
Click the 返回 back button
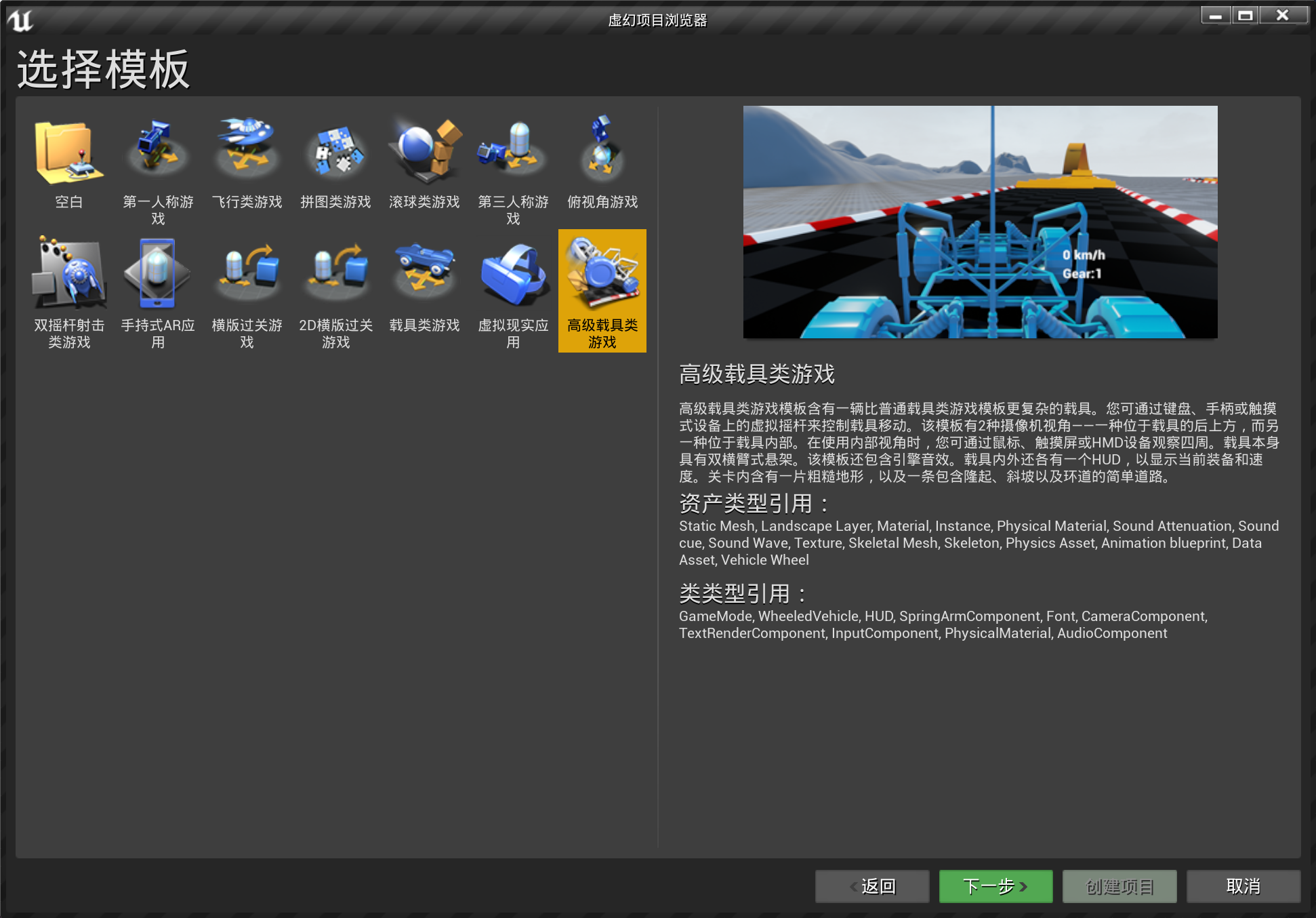coord(872,886)
